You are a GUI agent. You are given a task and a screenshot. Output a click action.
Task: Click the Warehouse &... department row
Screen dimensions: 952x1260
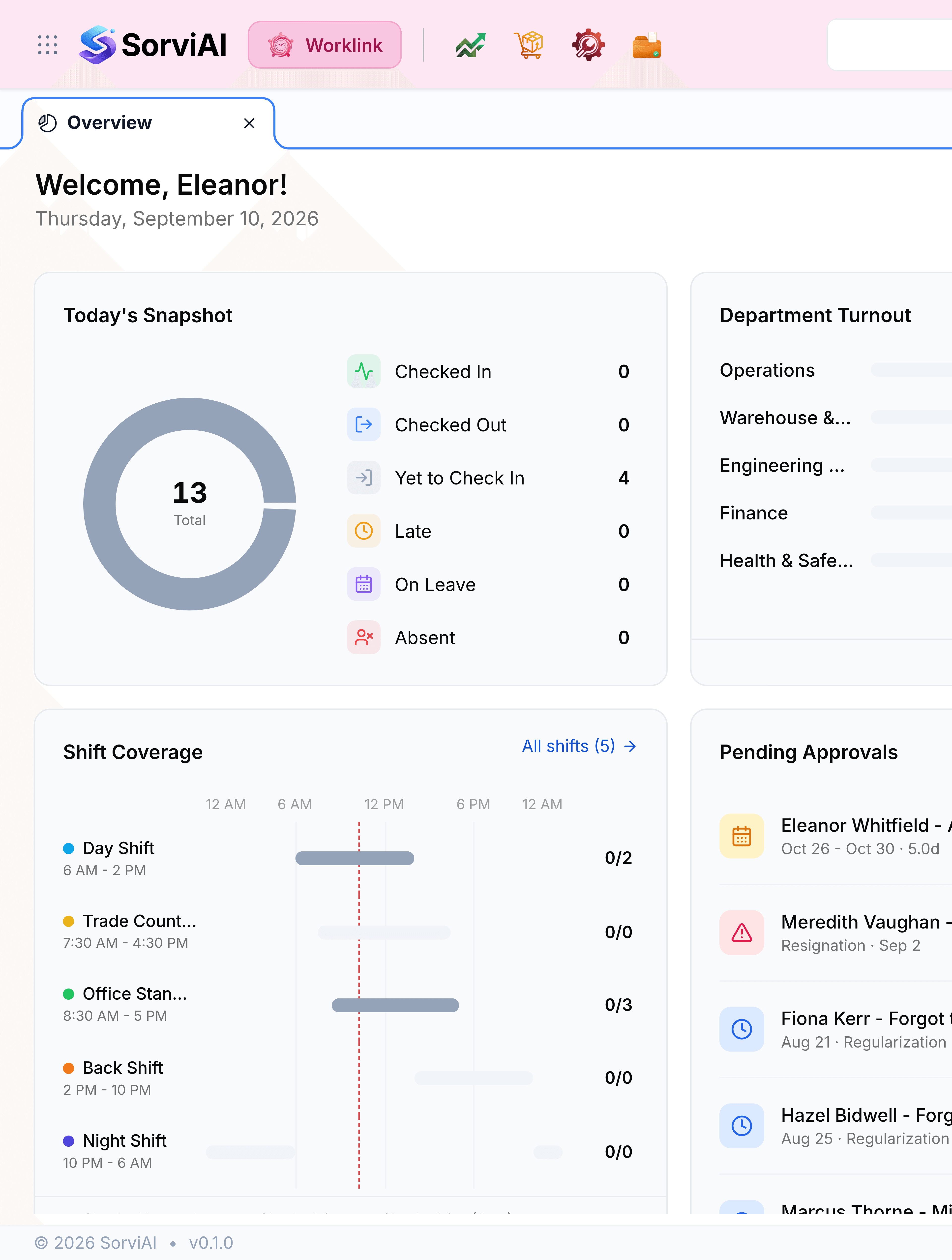(836, 418)
